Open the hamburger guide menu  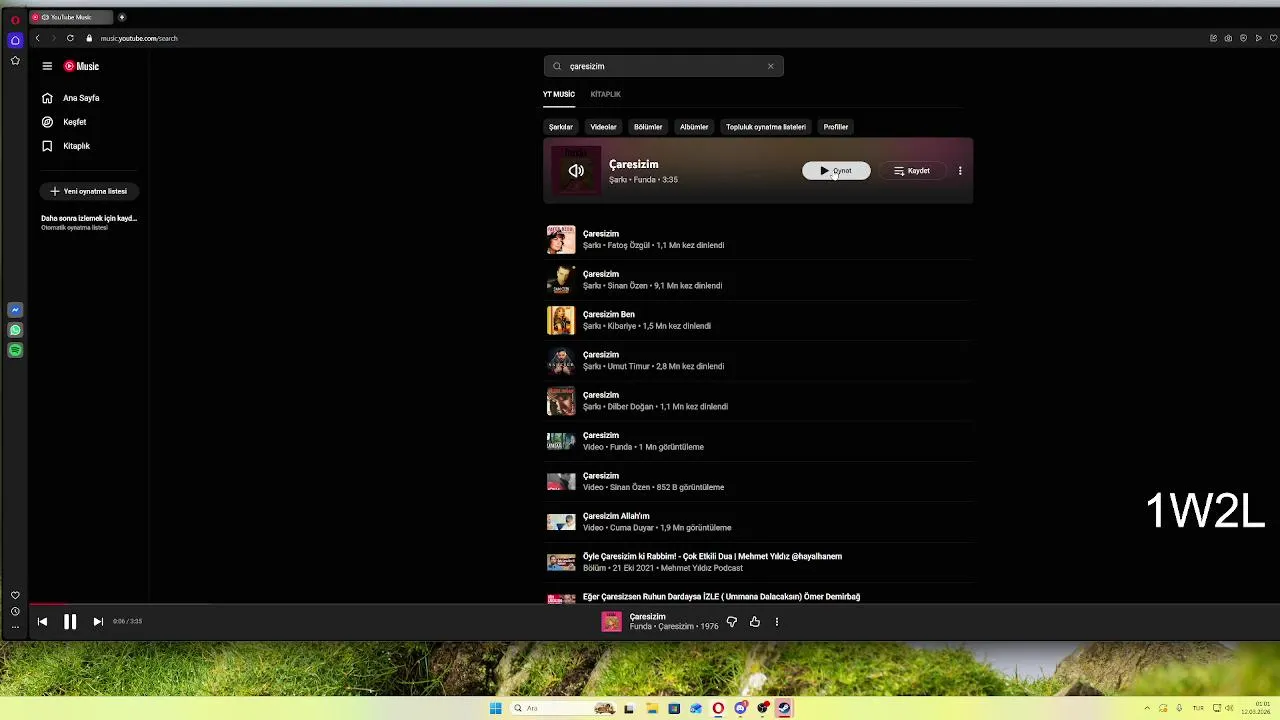coord(47,66)
